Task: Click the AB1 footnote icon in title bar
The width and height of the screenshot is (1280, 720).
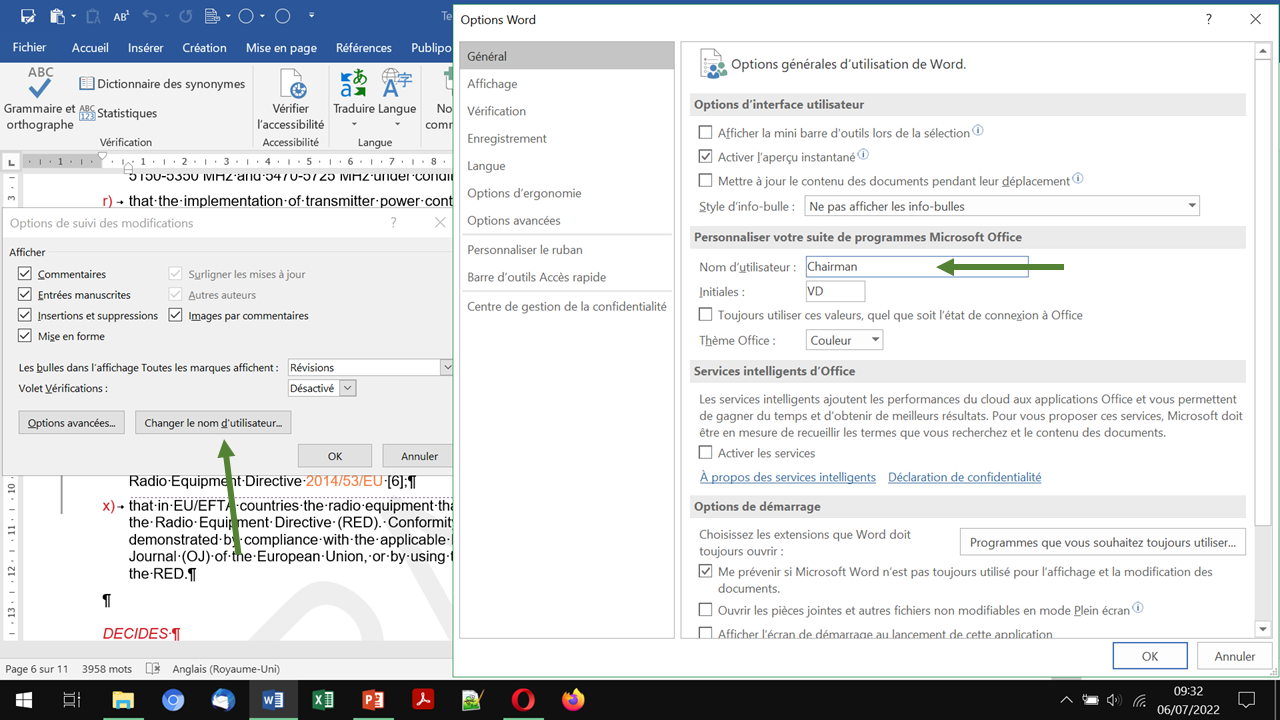Action: click(x=121, y=16)
